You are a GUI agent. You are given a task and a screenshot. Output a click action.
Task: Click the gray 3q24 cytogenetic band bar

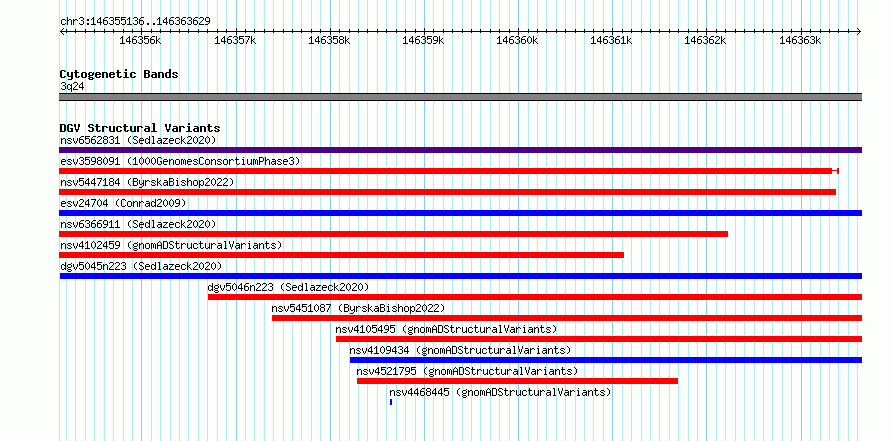tap(460, 97)
